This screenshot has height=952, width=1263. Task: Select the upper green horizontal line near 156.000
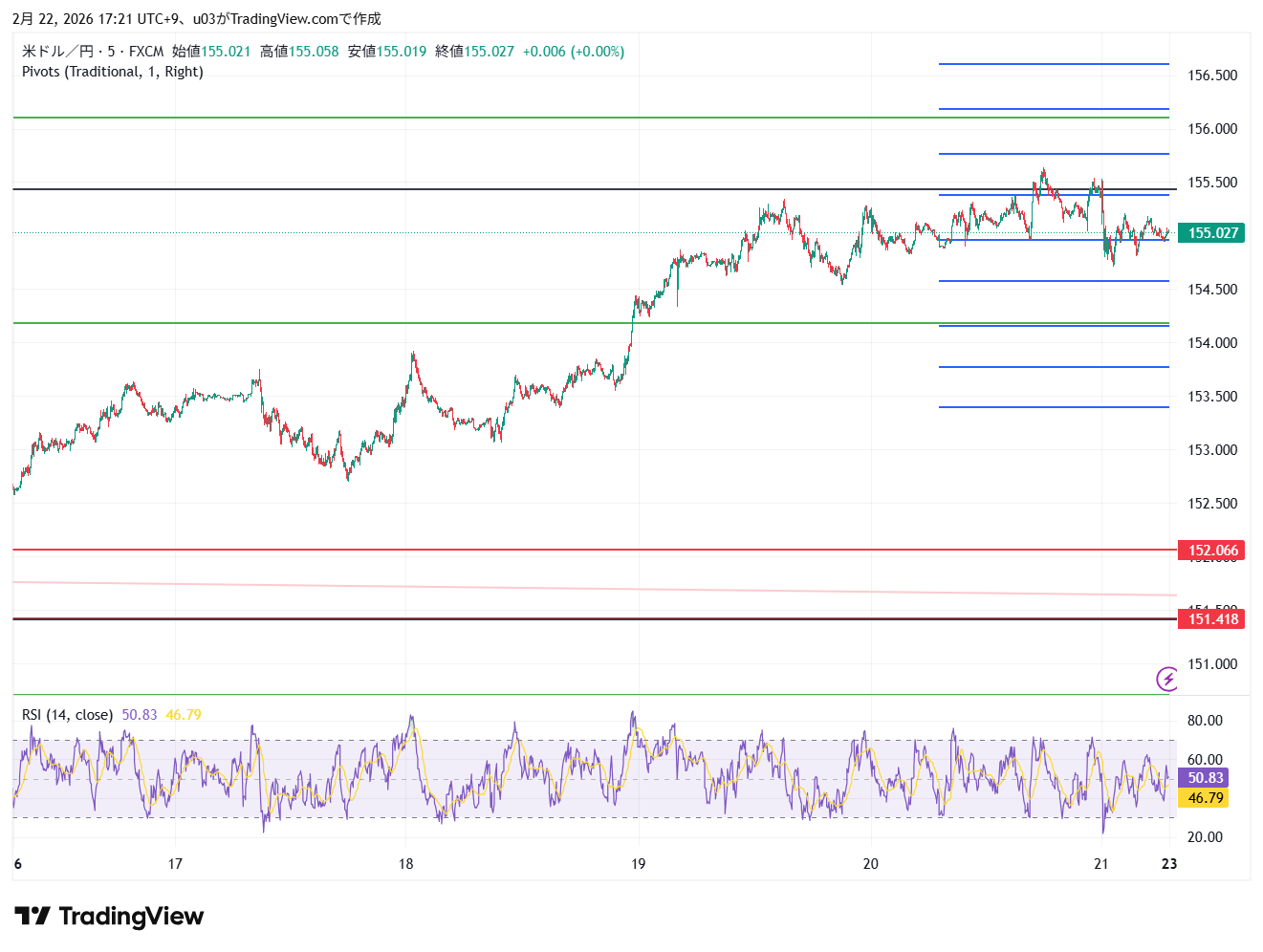[478, 118]
